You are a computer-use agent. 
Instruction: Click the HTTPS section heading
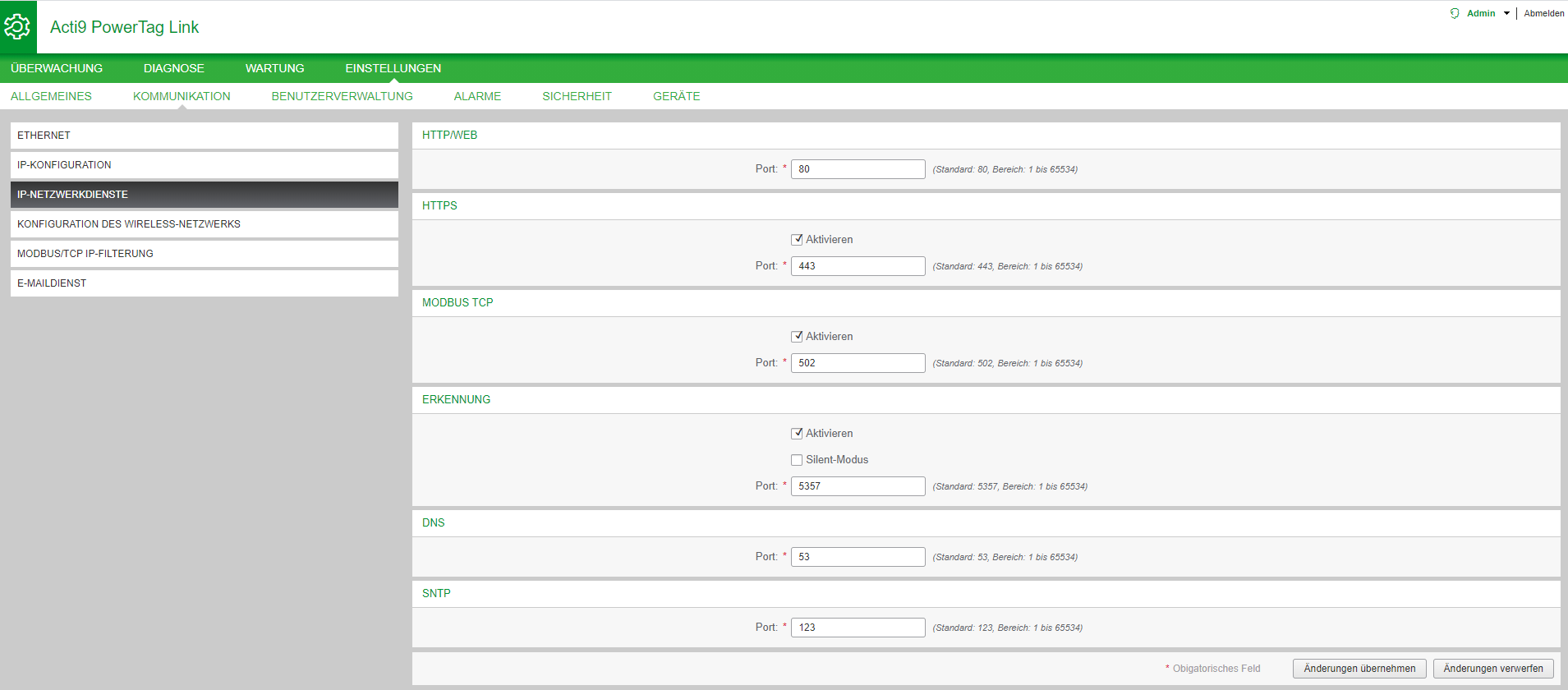click(439, 205)
